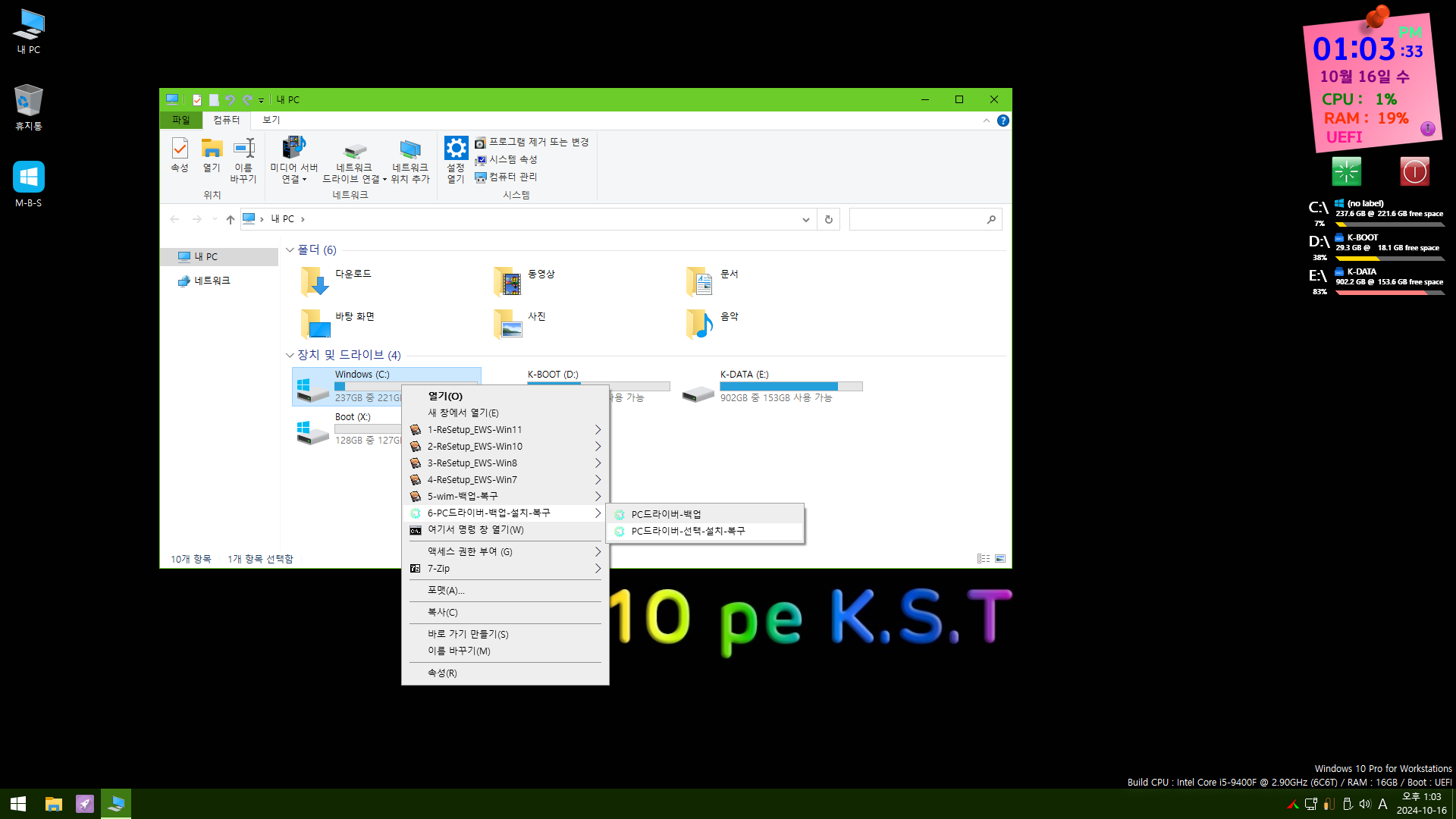1456x819 pixels.
Task: Click the green restart widget button
Action: (x=1346, y=171)
